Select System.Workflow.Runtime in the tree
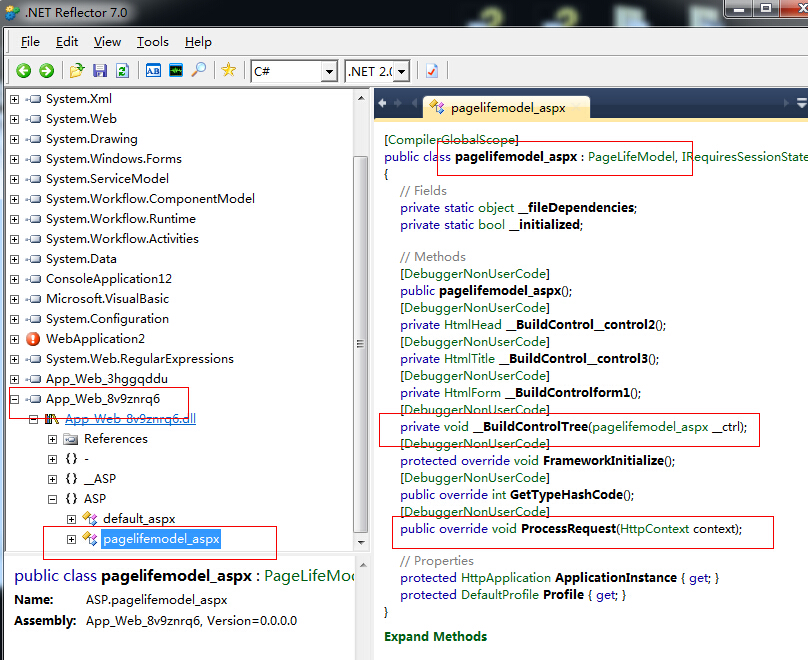 [121, 219]
